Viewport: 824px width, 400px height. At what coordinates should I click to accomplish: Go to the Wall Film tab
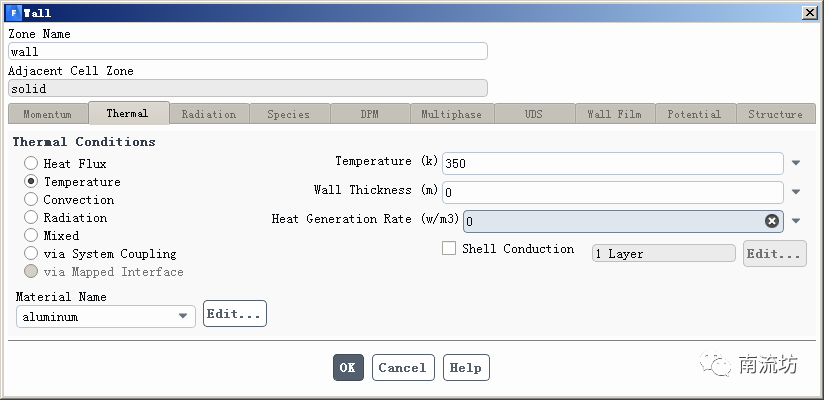614,114
